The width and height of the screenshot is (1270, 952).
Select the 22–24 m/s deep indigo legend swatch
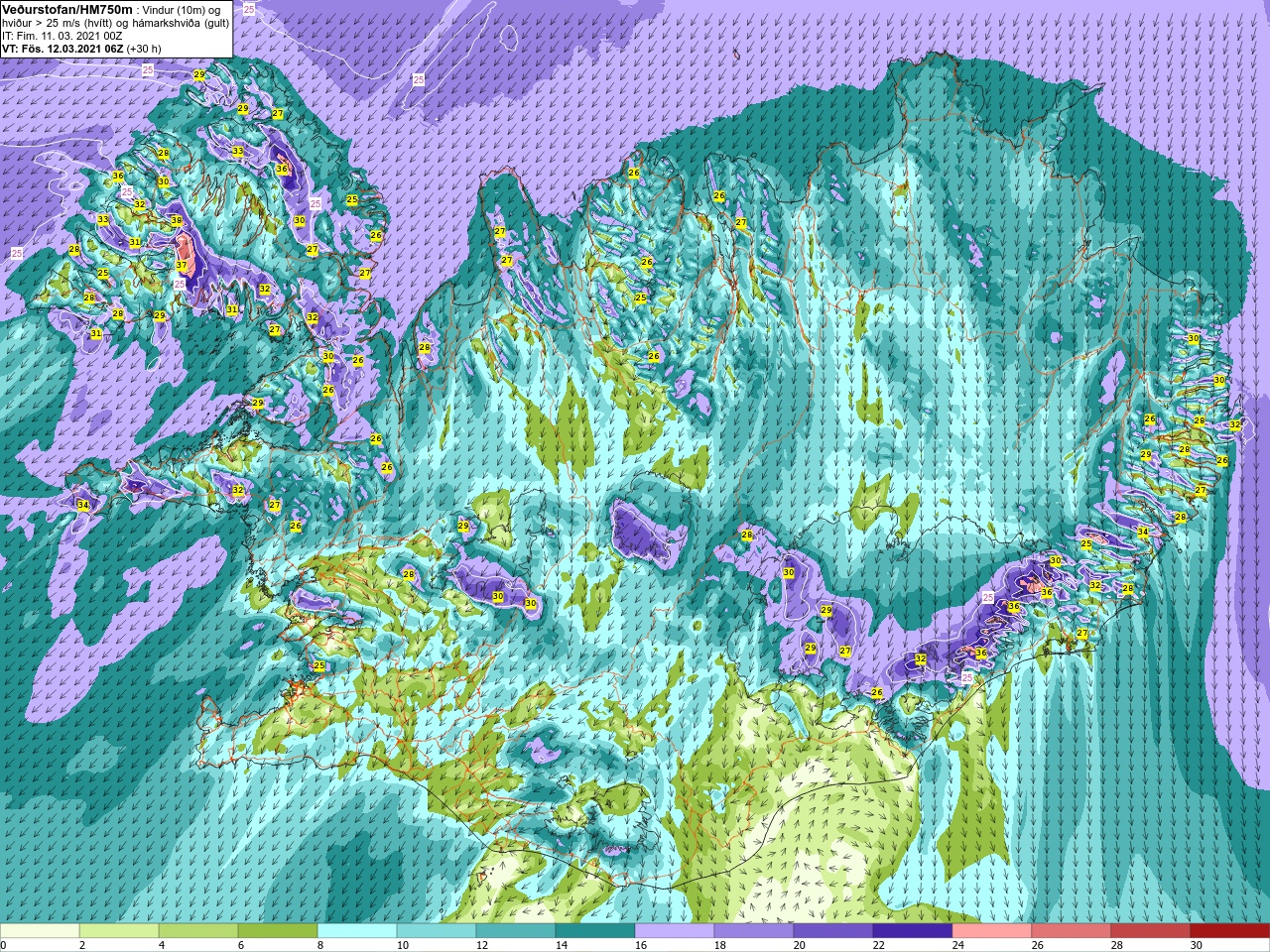tap(913, 931)
